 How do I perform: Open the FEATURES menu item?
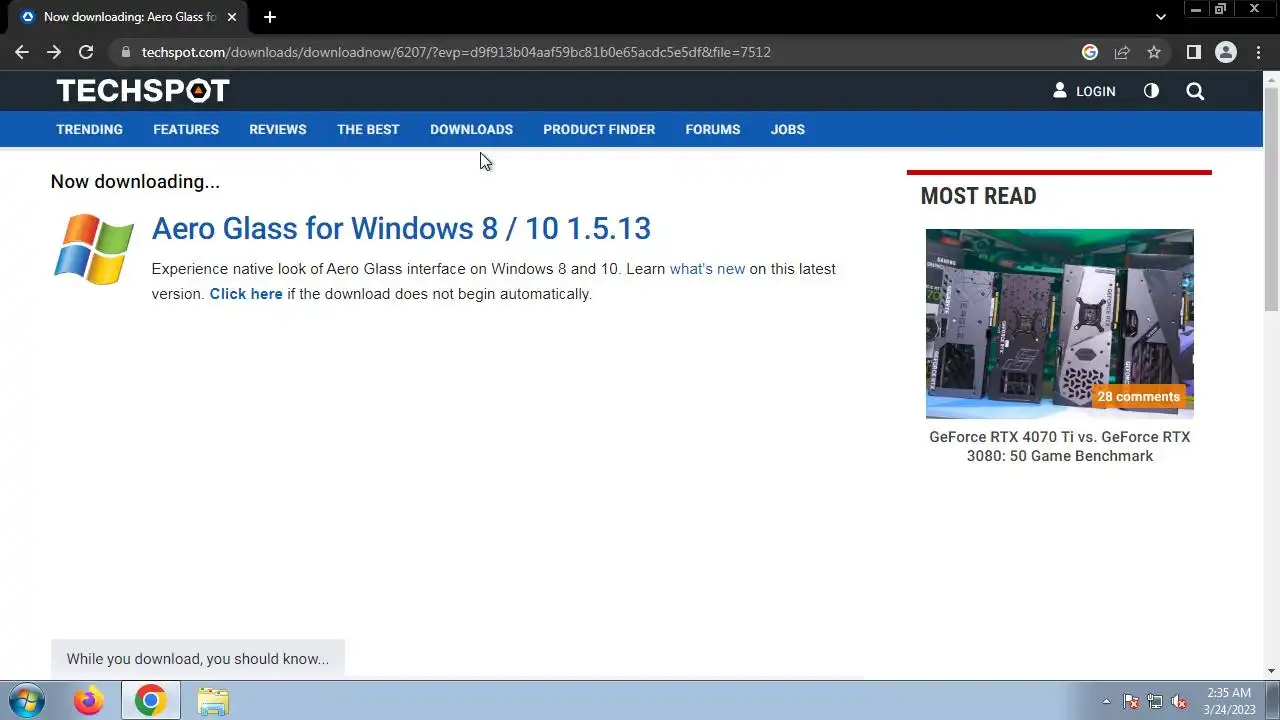pos(186,129)
